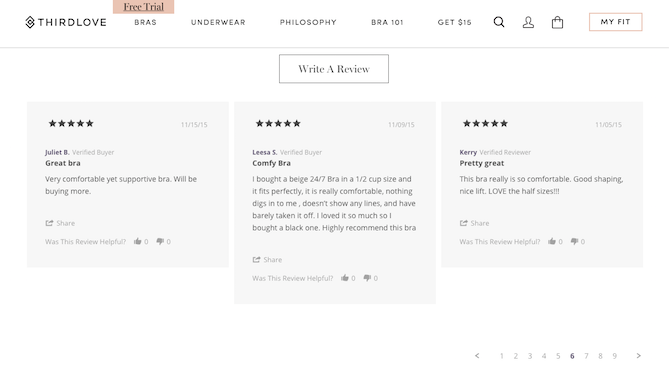Jump to reviews page 7

tap(586, 356)
